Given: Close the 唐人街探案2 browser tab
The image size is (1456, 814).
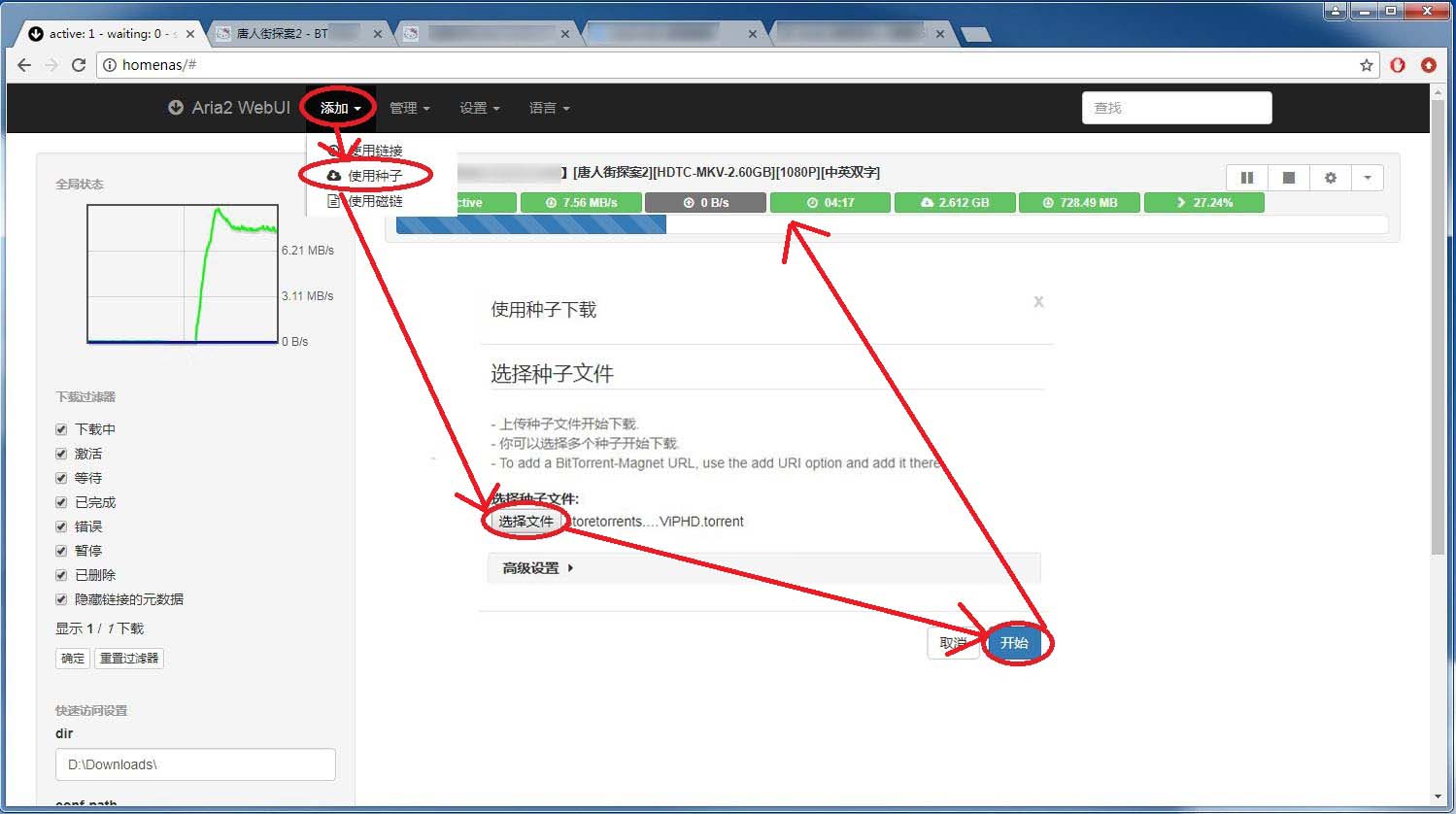Looking at the screenshot, I should [378, 33].
